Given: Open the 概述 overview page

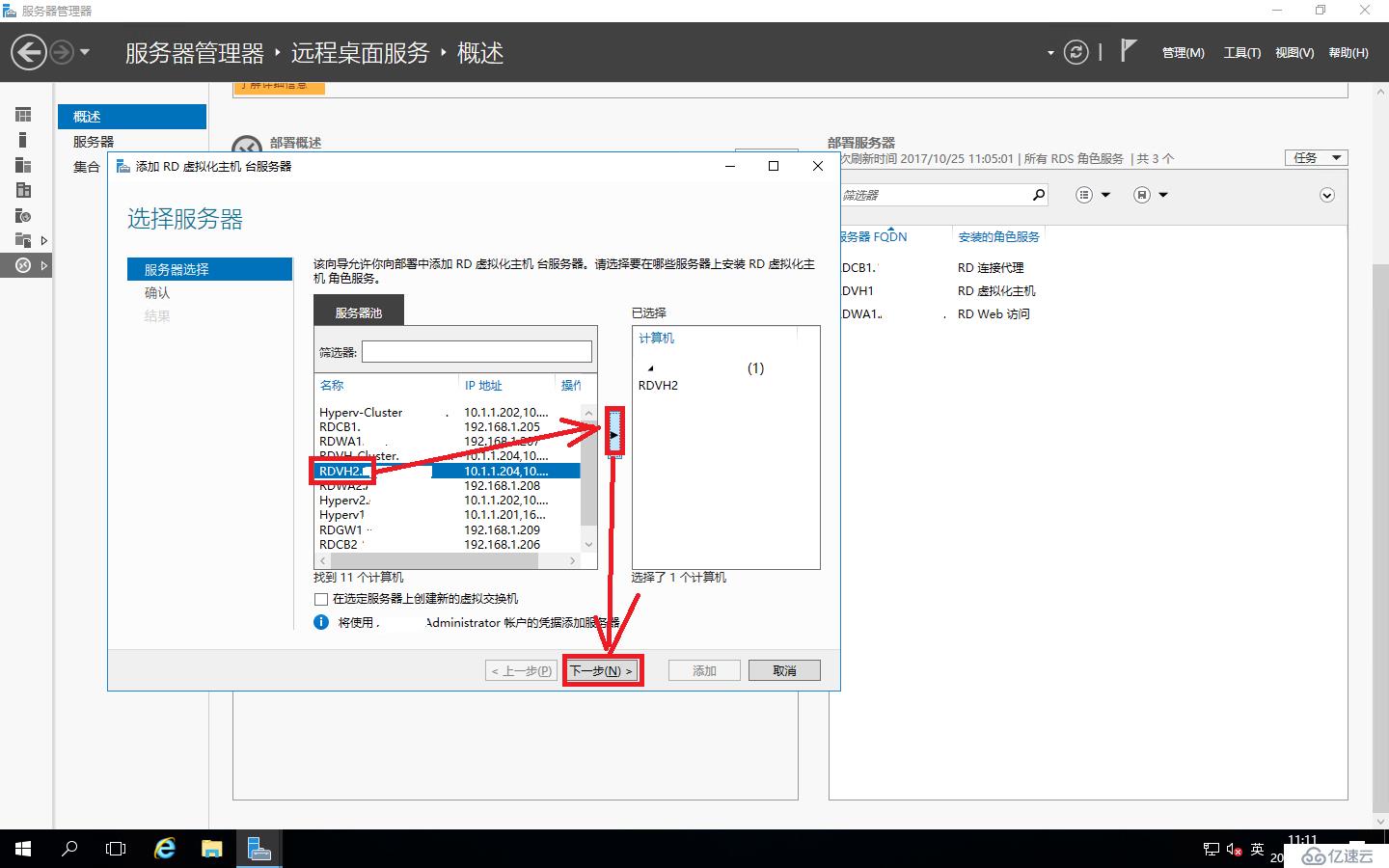Looking at the screenshot, I should 132,117.
